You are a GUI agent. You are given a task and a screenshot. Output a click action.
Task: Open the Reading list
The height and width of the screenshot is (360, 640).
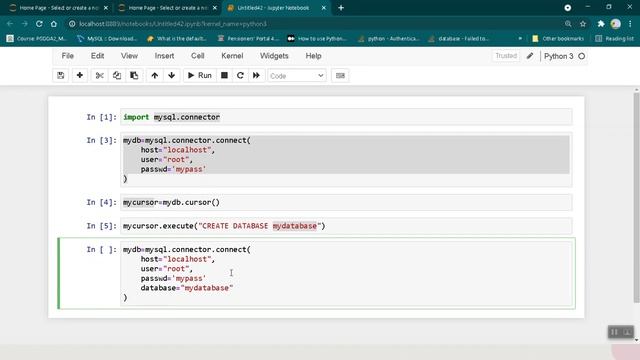[x=614, y=39]
